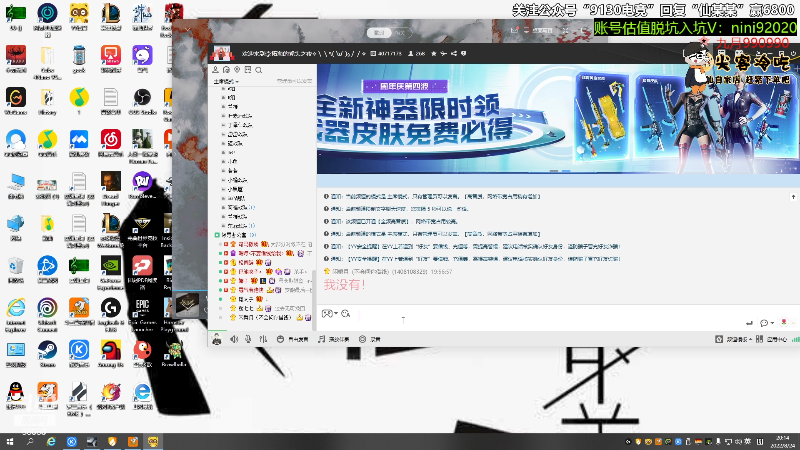Click the send enter-arrow icon
Screen dimensions: 800x450
pos(749,322)
